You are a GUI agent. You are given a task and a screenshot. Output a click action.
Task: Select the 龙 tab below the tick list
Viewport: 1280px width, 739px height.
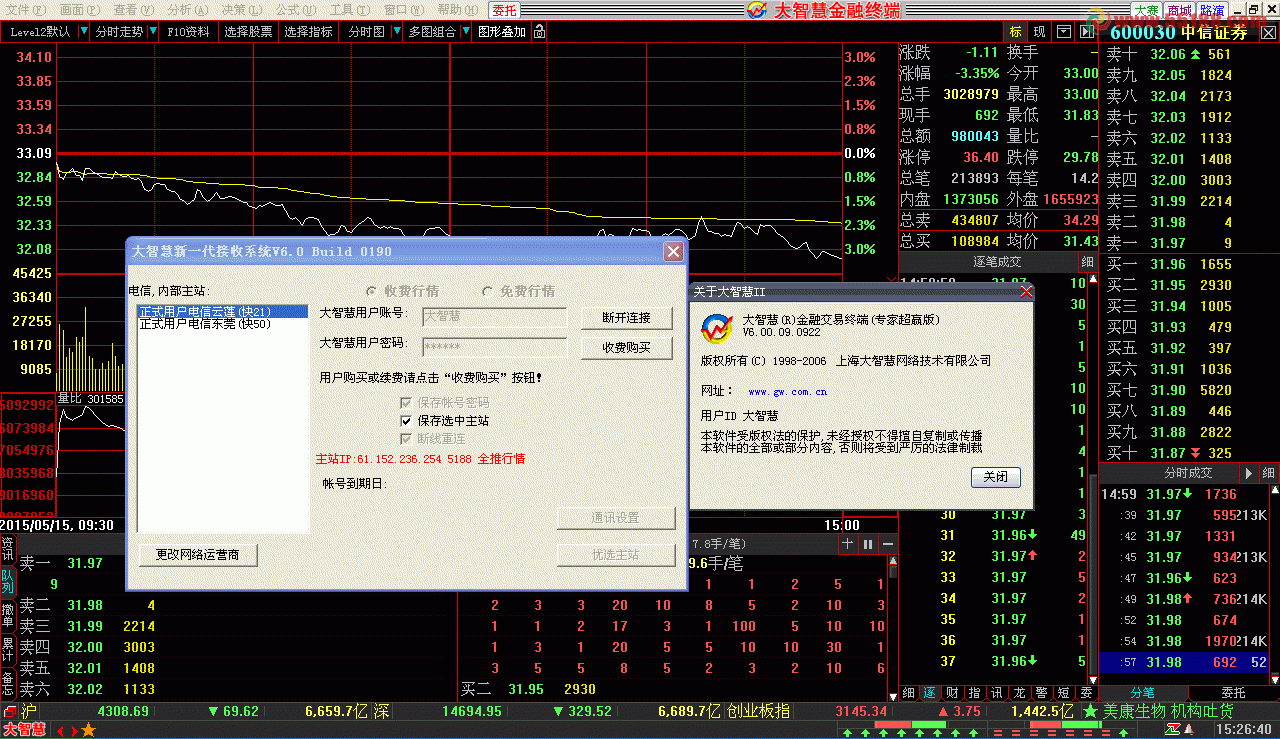pyautogui.click(x=1018, y=692)
